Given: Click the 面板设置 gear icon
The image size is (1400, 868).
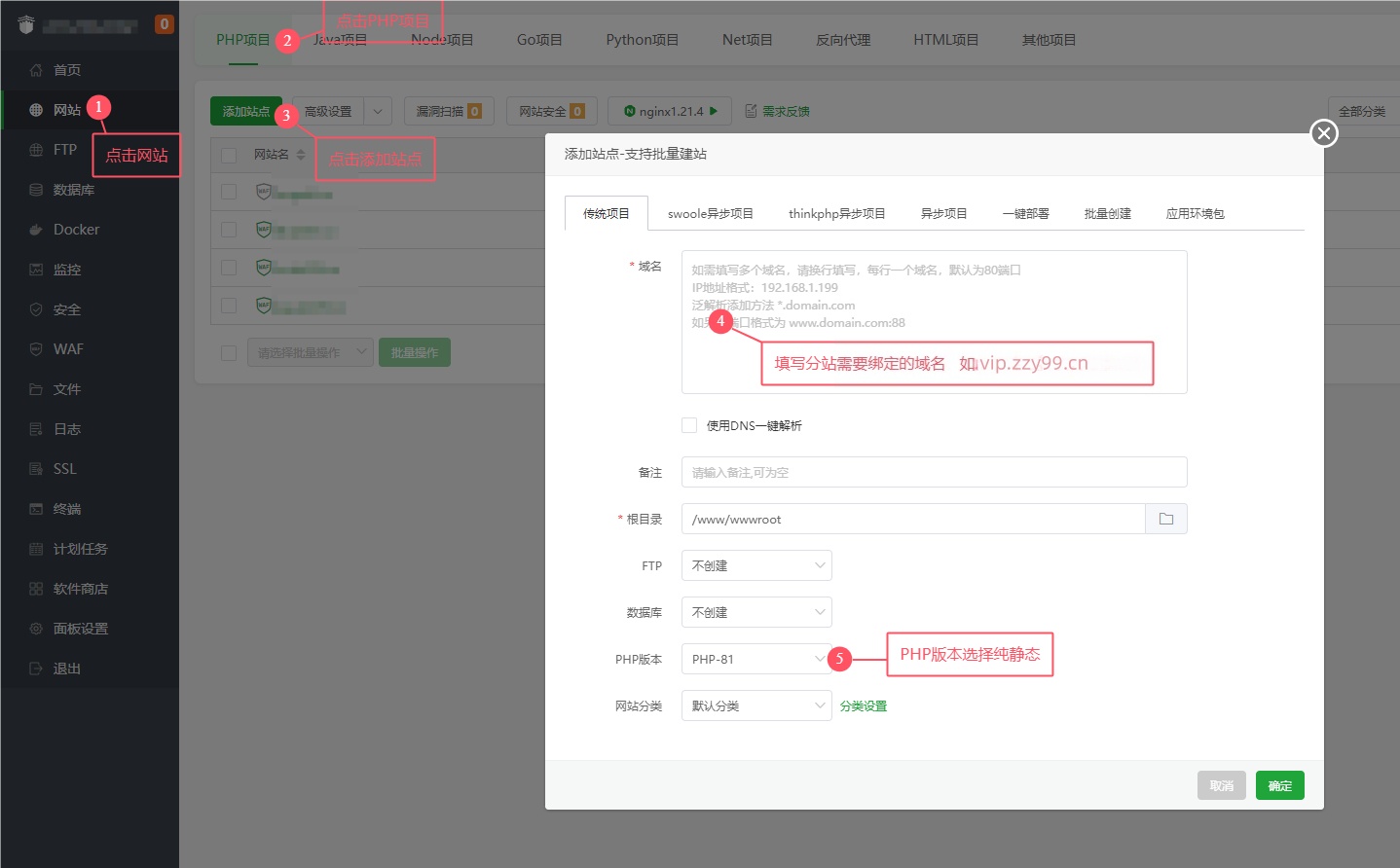Looking at the screenshot, I should click(36, 629).
